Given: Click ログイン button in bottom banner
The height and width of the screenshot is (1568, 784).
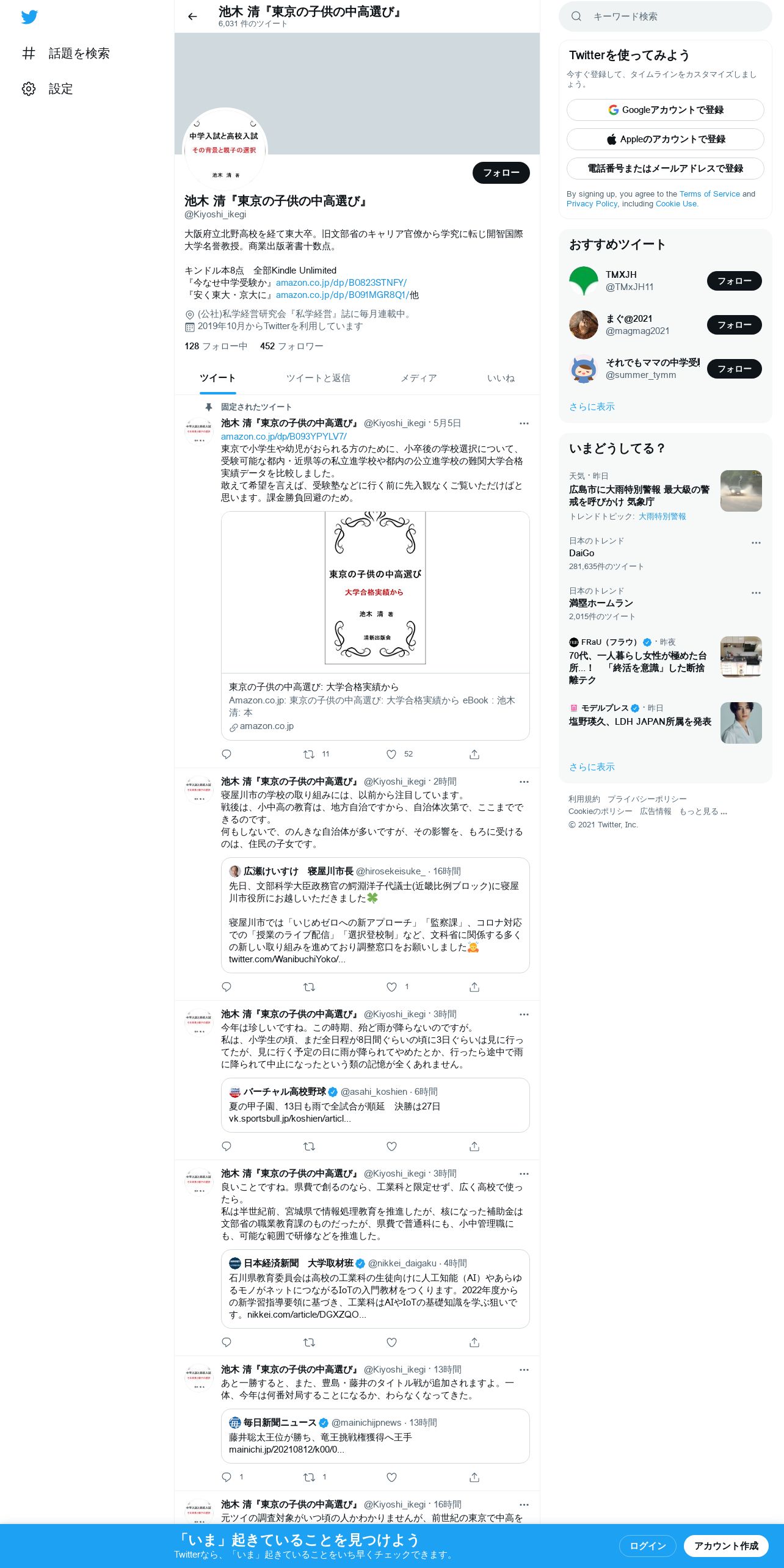Looking at the screenshot, I should point(647,1545).
